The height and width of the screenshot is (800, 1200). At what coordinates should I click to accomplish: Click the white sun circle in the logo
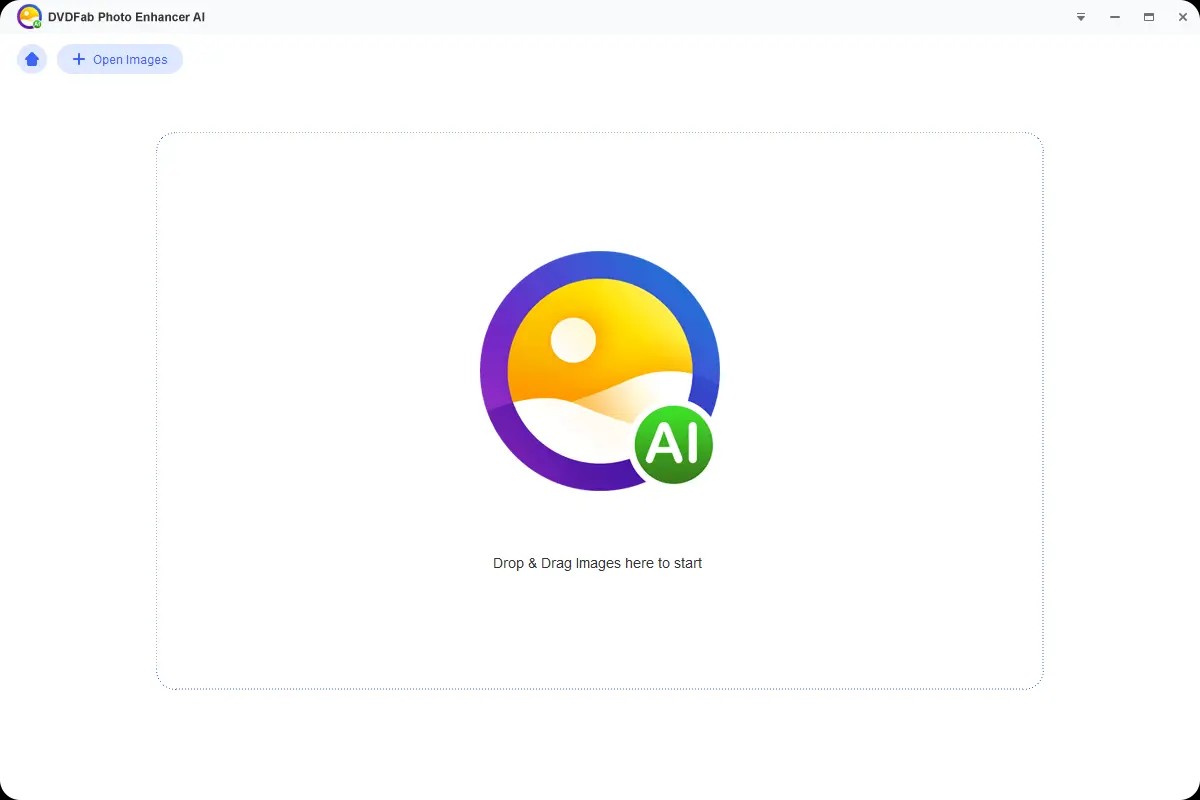point(573,340)
